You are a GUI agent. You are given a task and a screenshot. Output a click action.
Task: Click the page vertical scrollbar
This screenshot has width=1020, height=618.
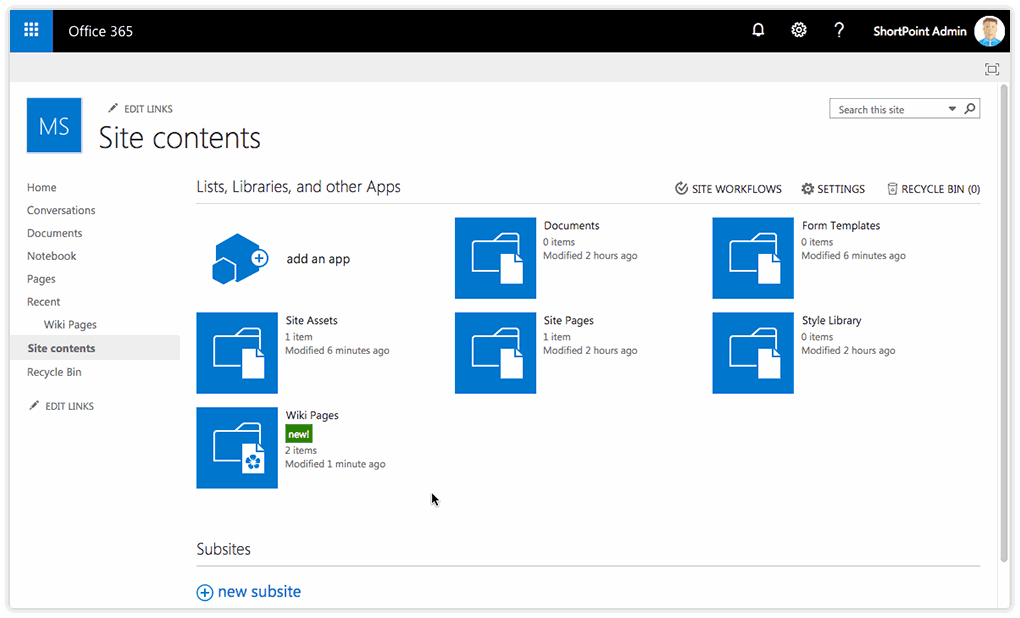point(1004,322)
